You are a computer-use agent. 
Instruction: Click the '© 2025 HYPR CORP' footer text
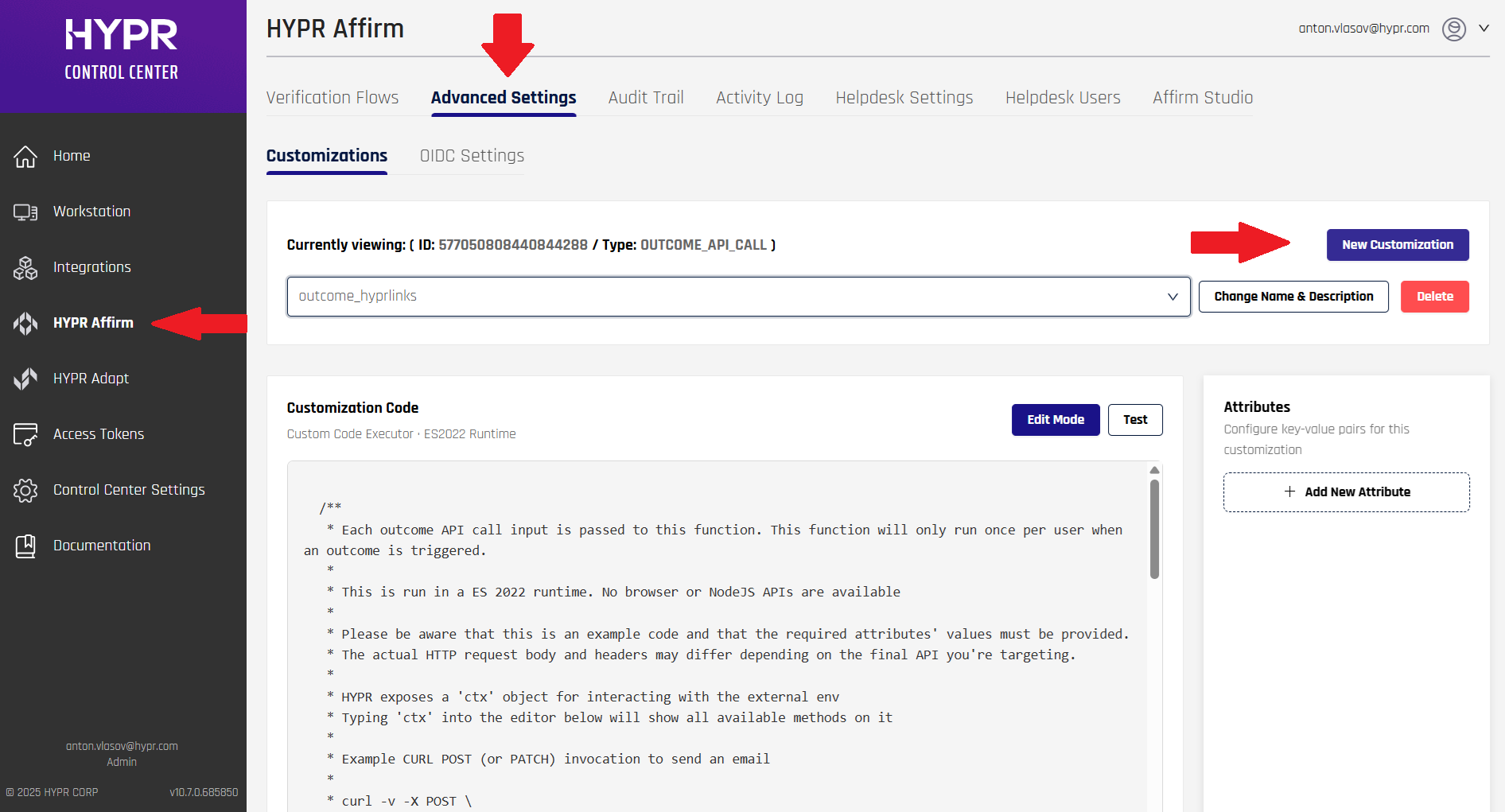(52, 792)
